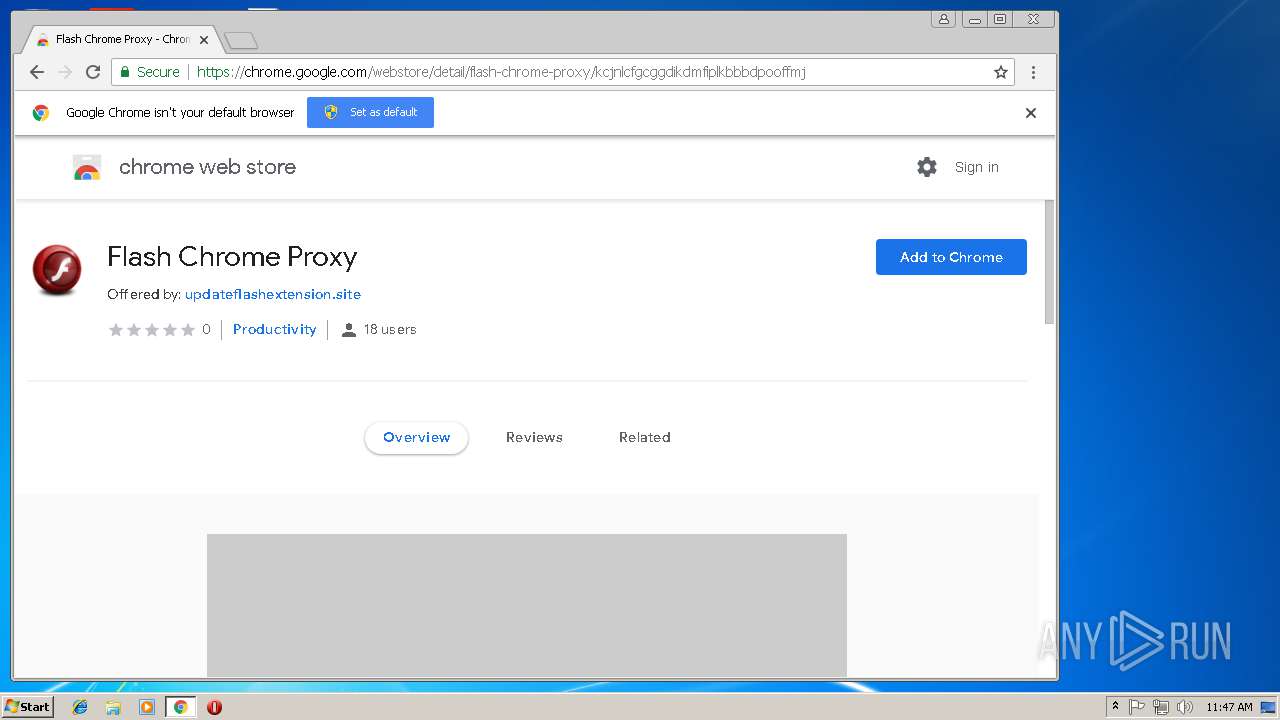Click the chrome web store heading text
Viewport: 1280px width, 720px height.
click(x=207, y=167)
